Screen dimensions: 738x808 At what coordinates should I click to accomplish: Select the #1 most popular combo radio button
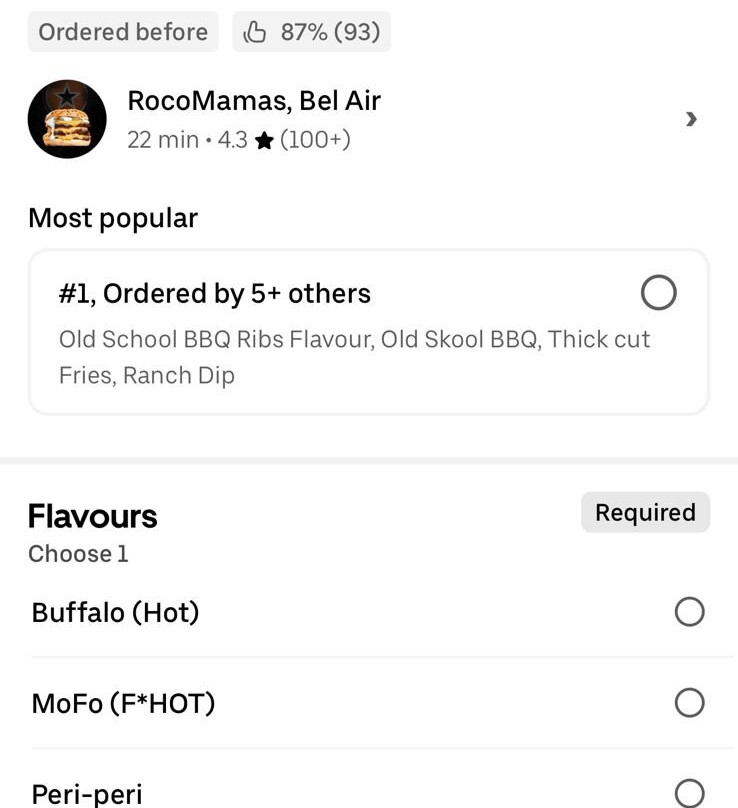click(658, 293)
